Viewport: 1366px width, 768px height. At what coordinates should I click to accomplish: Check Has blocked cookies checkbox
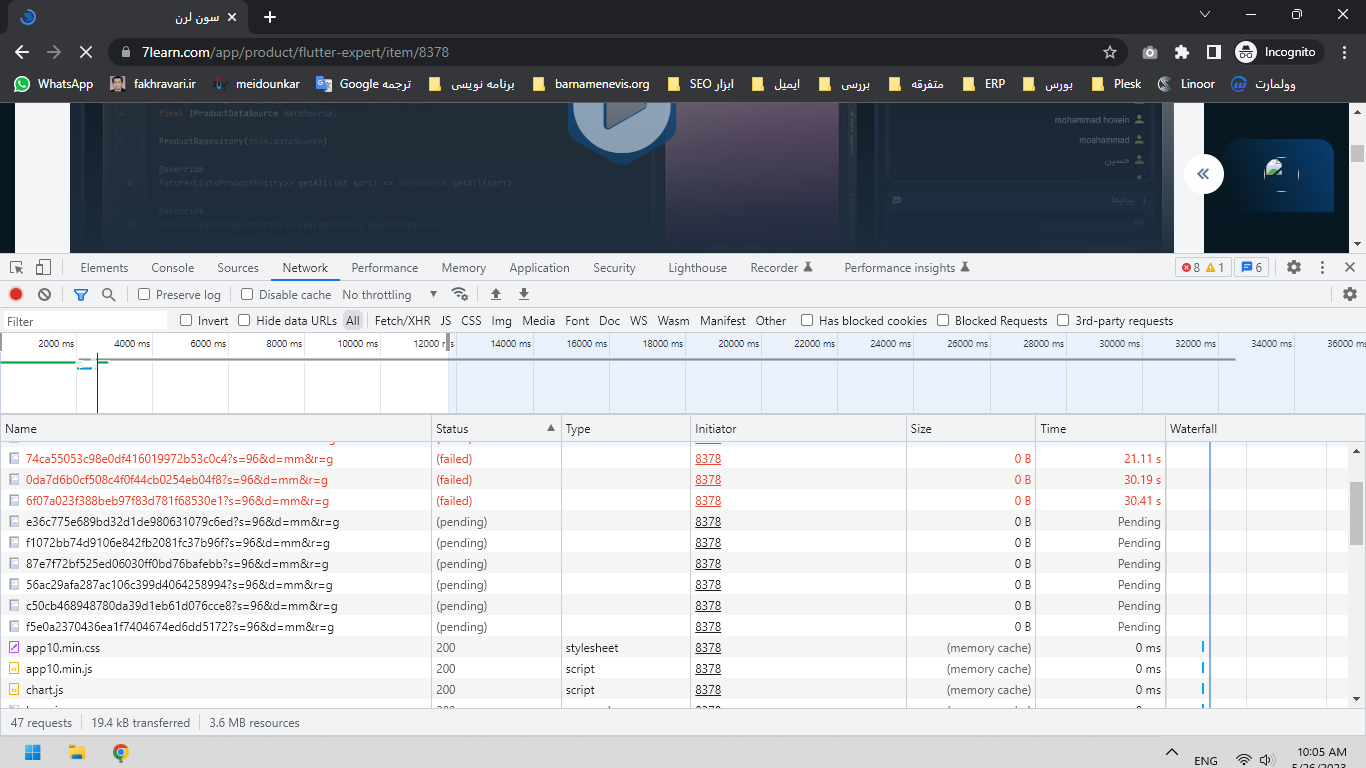pyautogui.click(x=807, y=320)
